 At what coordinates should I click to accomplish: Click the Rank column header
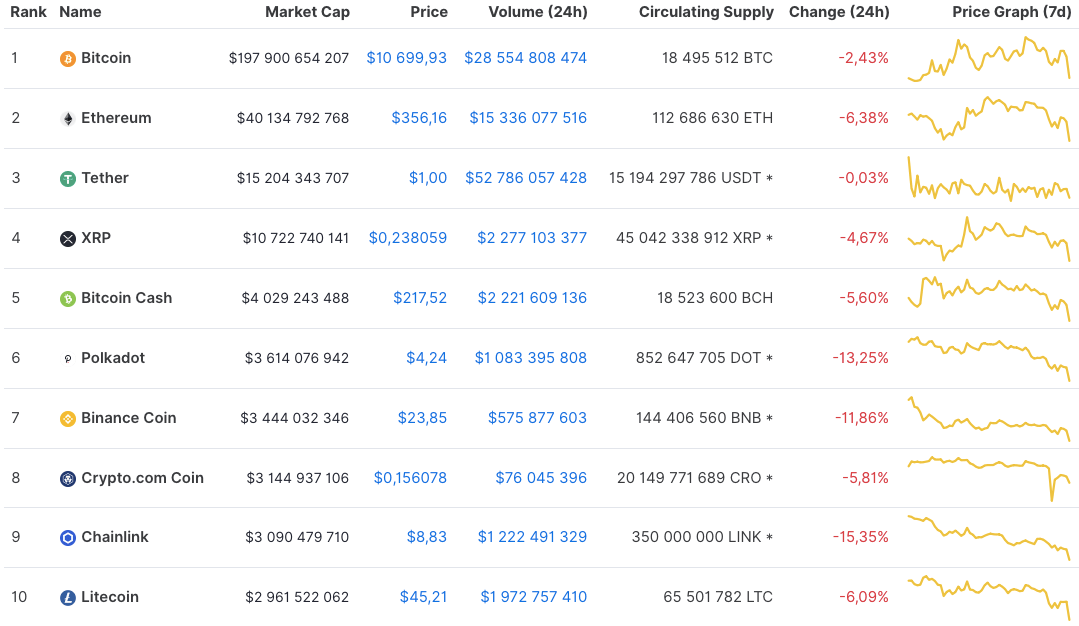(28, 12)
